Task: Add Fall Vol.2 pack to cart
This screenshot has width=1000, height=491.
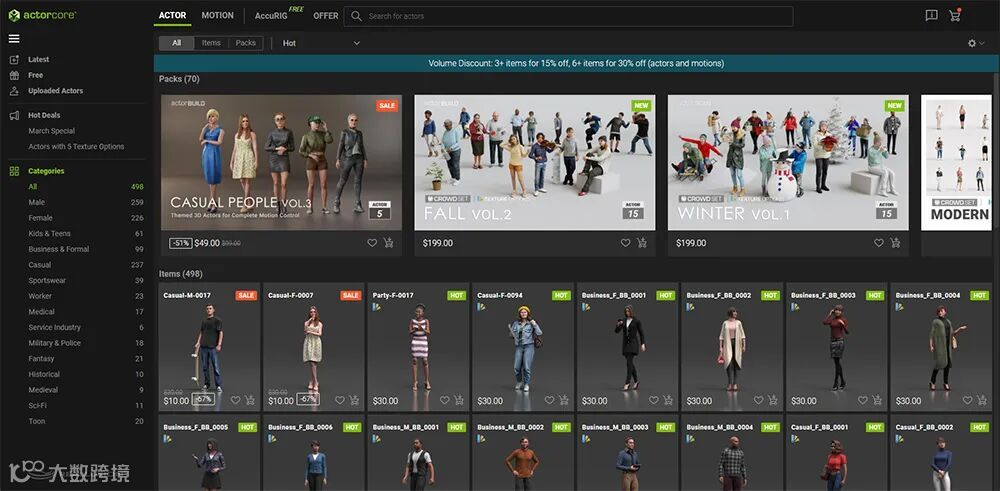Action: point(642,242)
